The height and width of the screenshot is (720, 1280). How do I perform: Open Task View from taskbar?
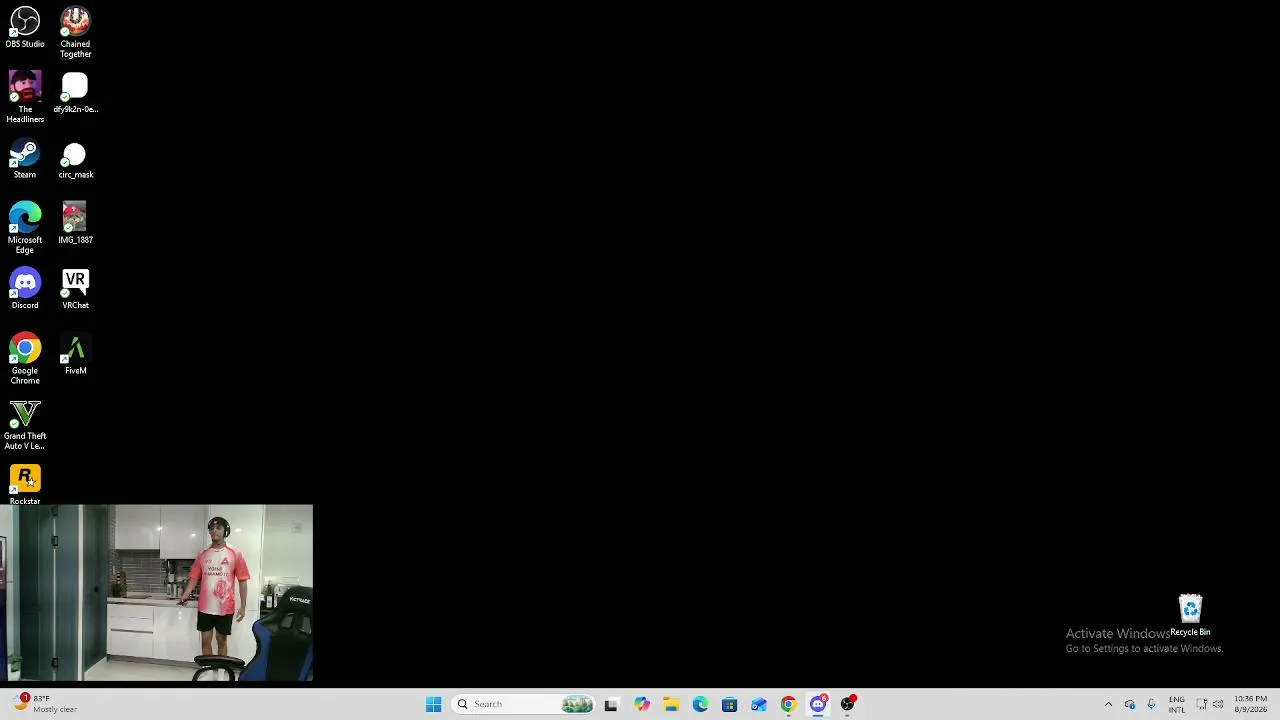(x=611, y=704)
